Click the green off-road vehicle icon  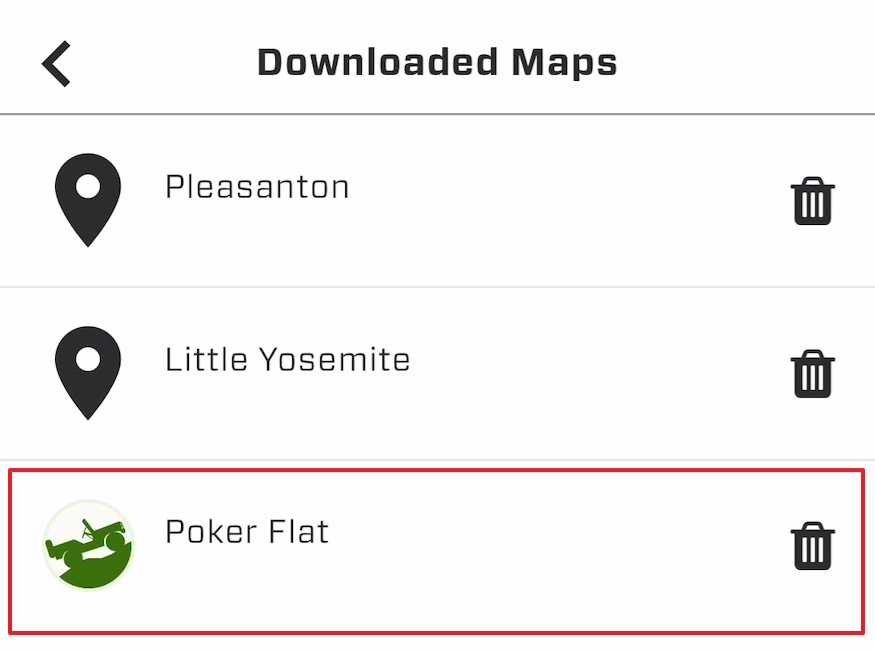(x=88, y=546)
